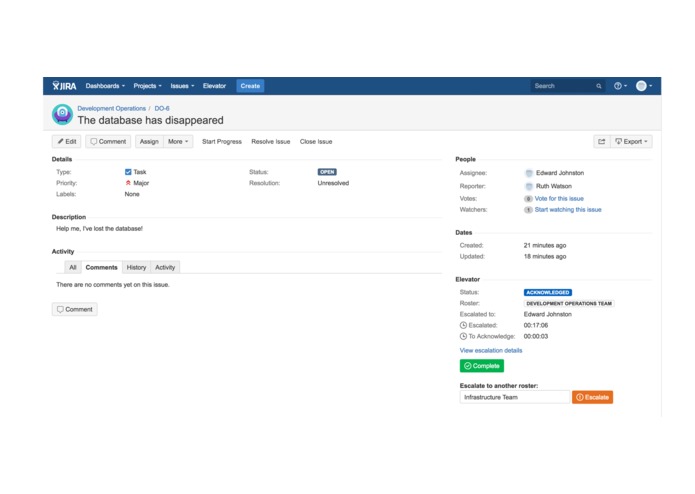Viewport: 695px width, 494px height.
Task: Click the To Acknowledge time 00:00:03
Action: [x=535, y=336]
